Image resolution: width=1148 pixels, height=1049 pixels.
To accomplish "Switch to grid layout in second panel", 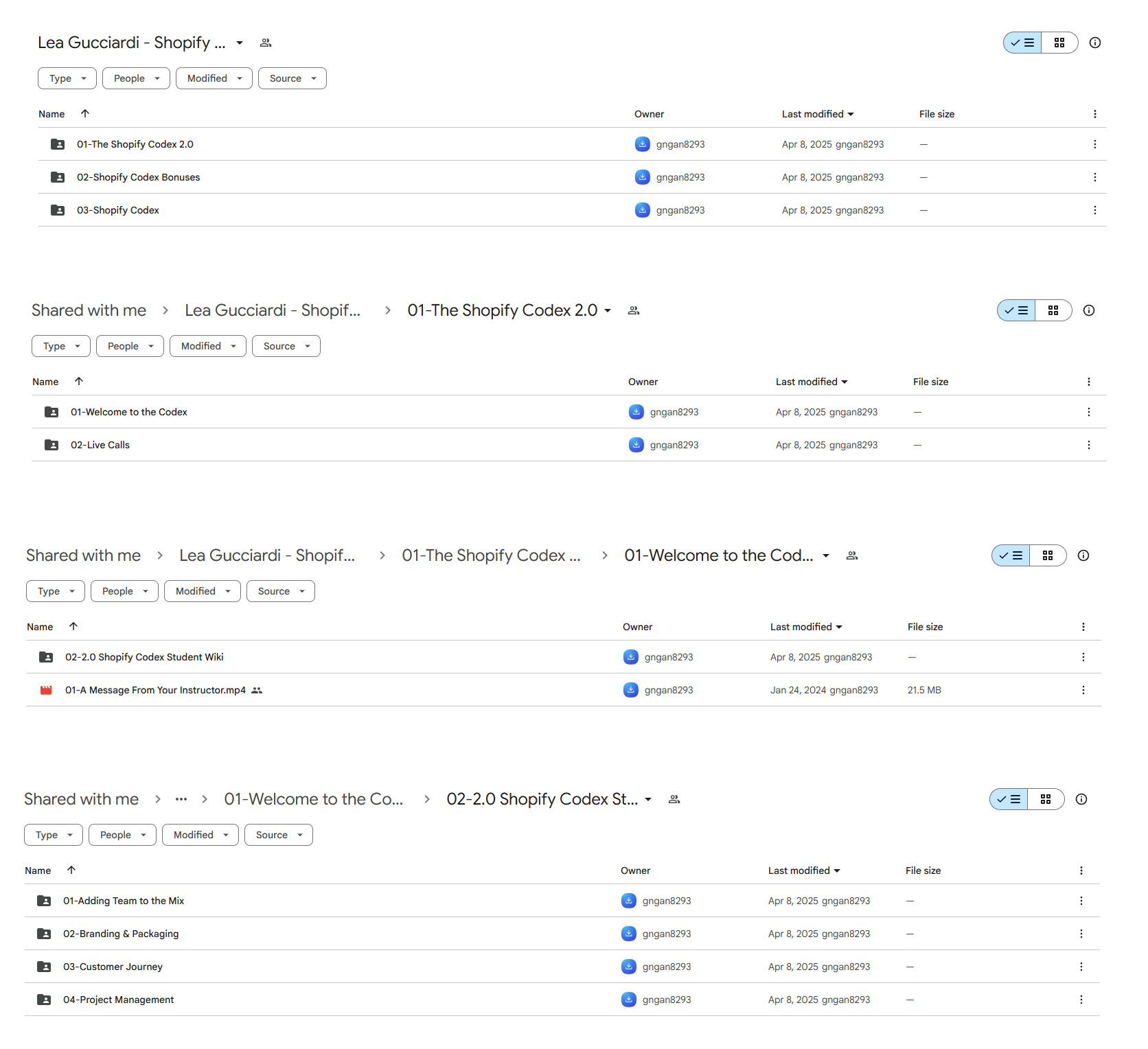I will 1053,310.
